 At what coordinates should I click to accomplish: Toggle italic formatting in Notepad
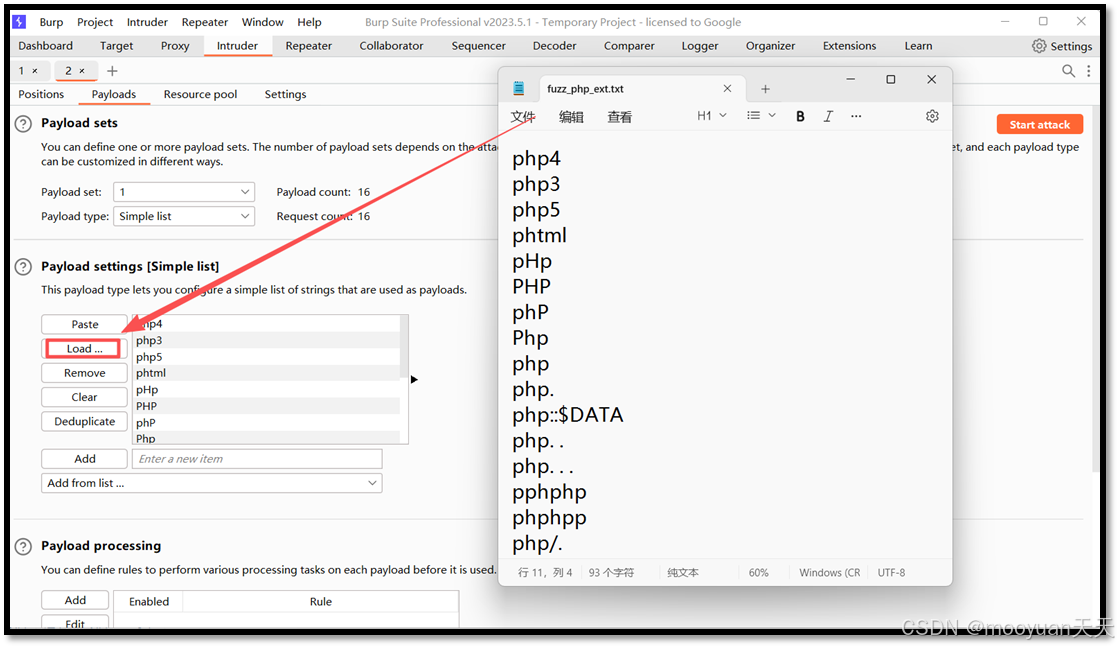pos(828,116)
